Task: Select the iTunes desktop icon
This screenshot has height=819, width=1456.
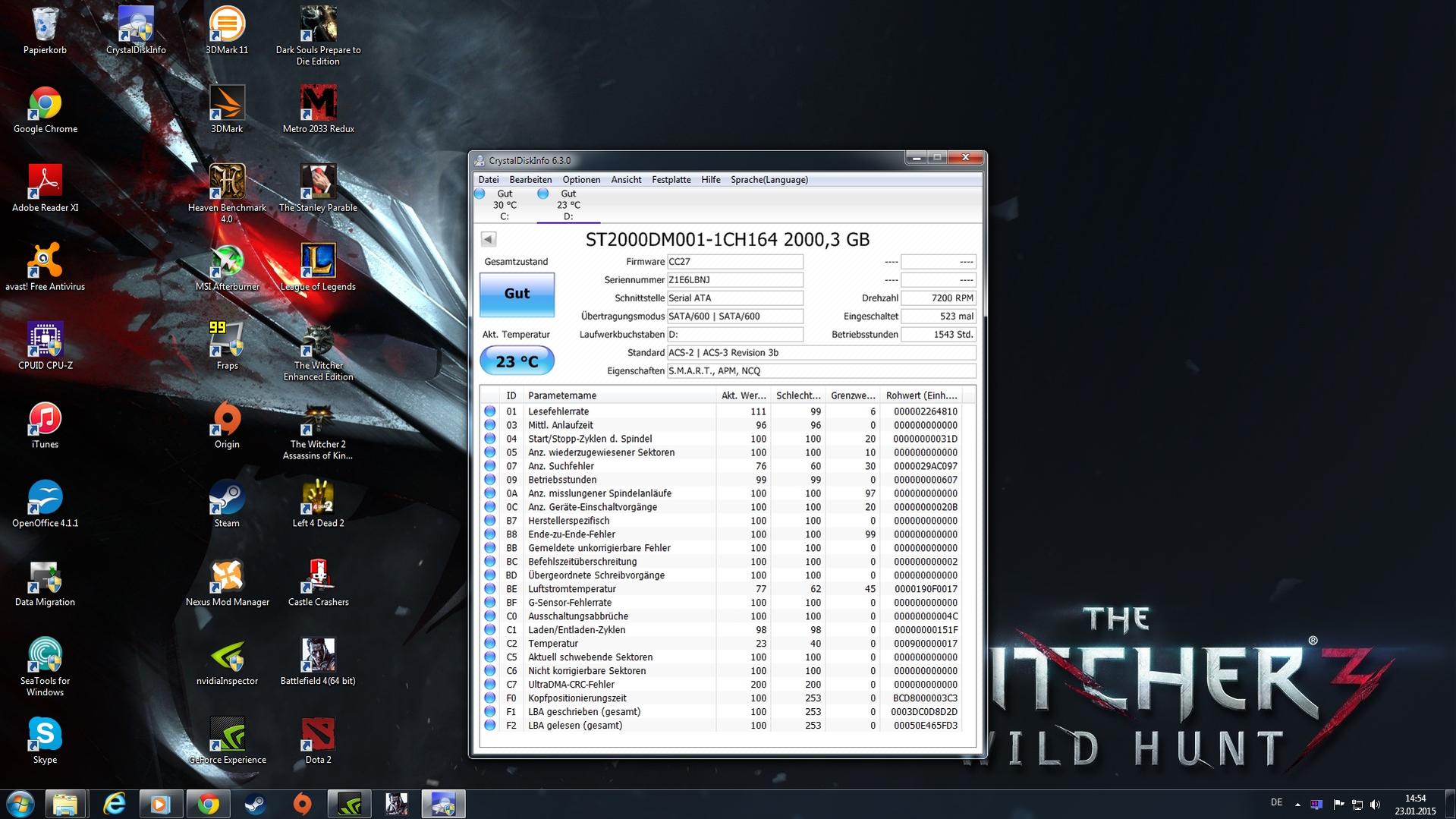Action: [x=45, y=426]
